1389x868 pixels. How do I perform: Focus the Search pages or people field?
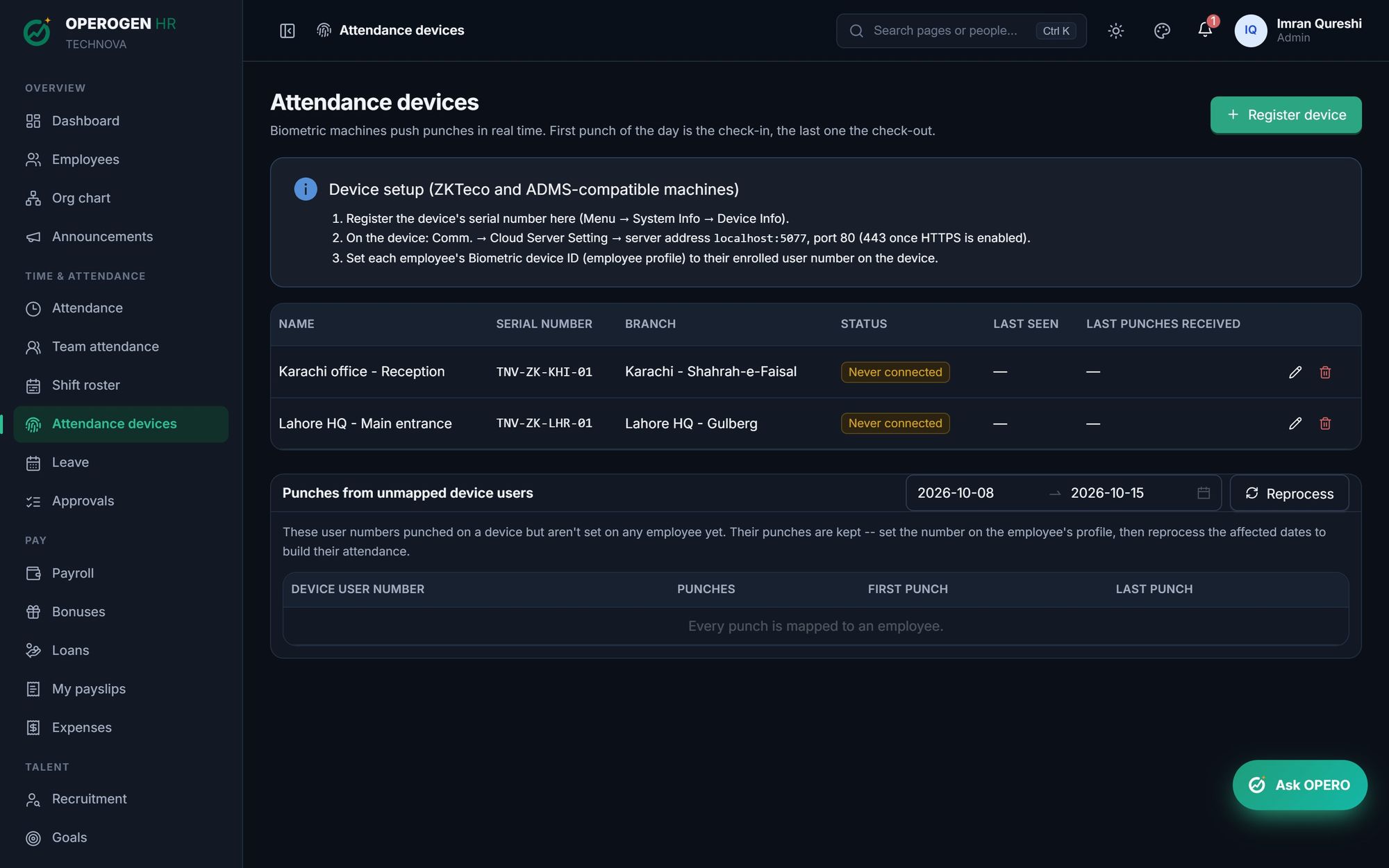click(961, 31)
